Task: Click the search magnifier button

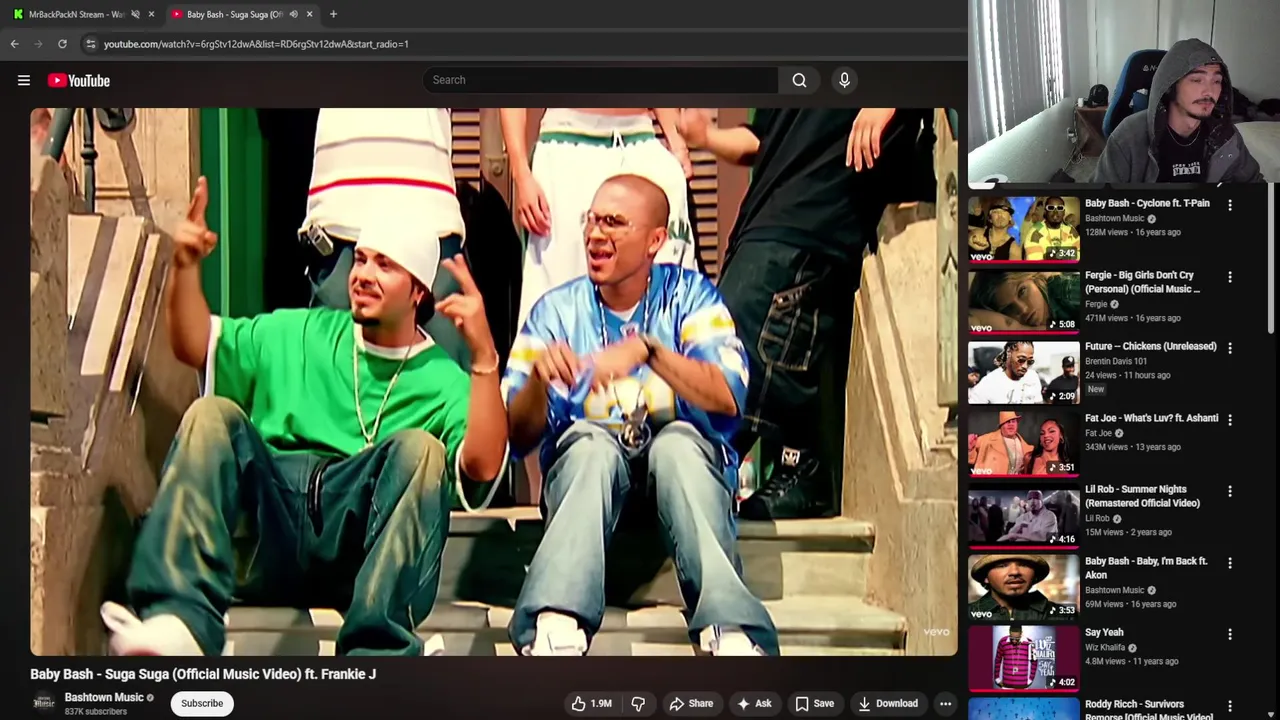Action: 799,80
